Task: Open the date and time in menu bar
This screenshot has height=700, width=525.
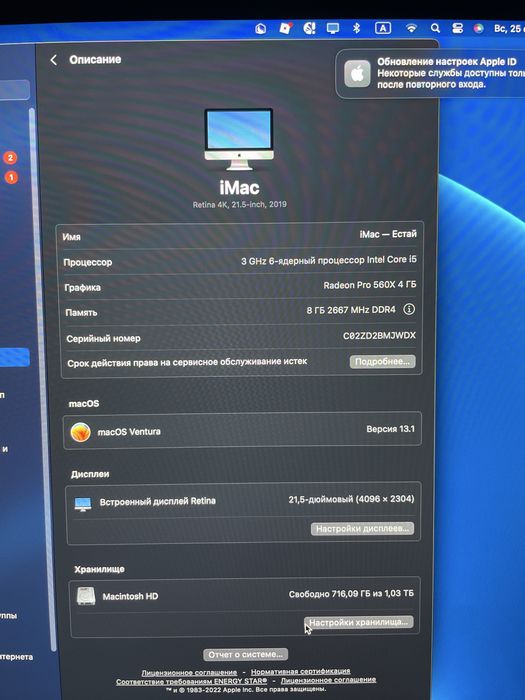Action: tap(509, 29)
